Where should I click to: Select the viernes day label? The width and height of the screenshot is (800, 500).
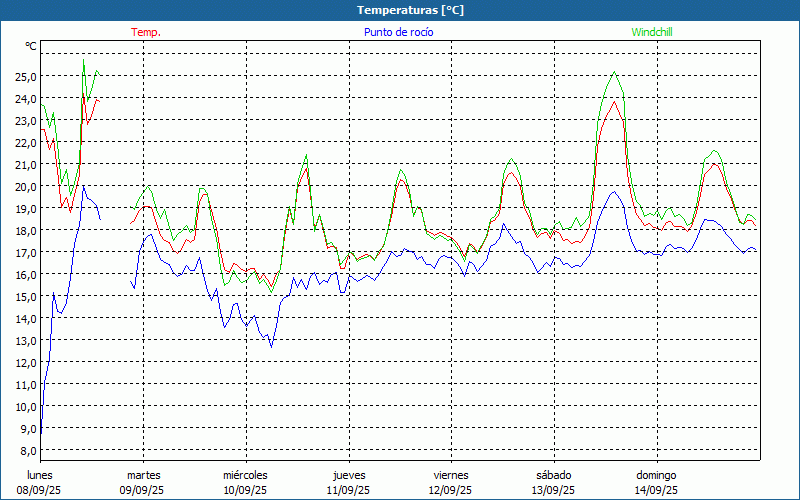coord(451,475)
